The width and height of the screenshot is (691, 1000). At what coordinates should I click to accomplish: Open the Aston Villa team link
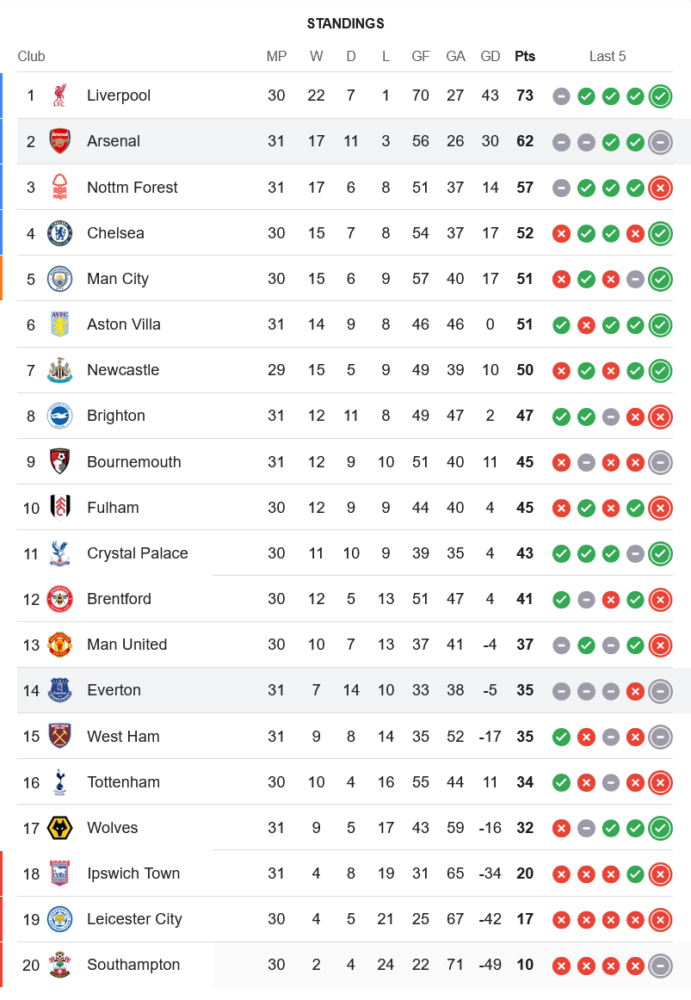(x=124, y=324)
